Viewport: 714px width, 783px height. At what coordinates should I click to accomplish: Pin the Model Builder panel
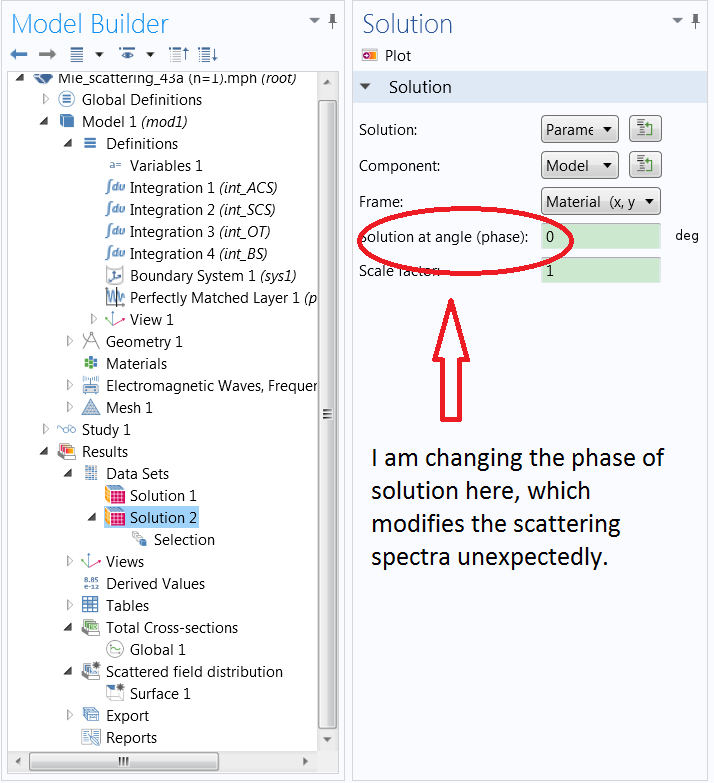pos(332,20)
